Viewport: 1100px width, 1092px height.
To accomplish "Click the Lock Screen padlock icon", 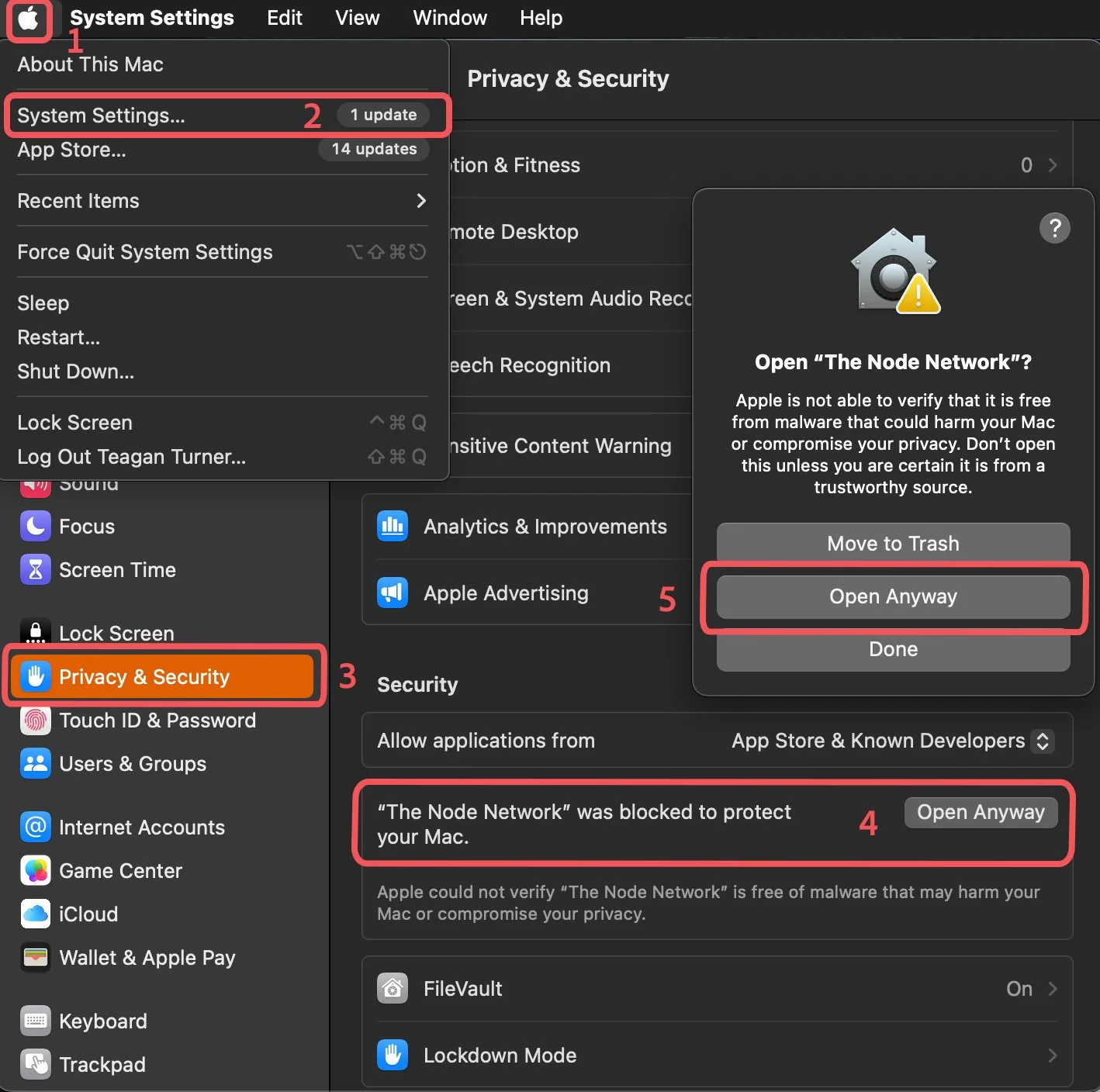I will click(x=36, y=632).
